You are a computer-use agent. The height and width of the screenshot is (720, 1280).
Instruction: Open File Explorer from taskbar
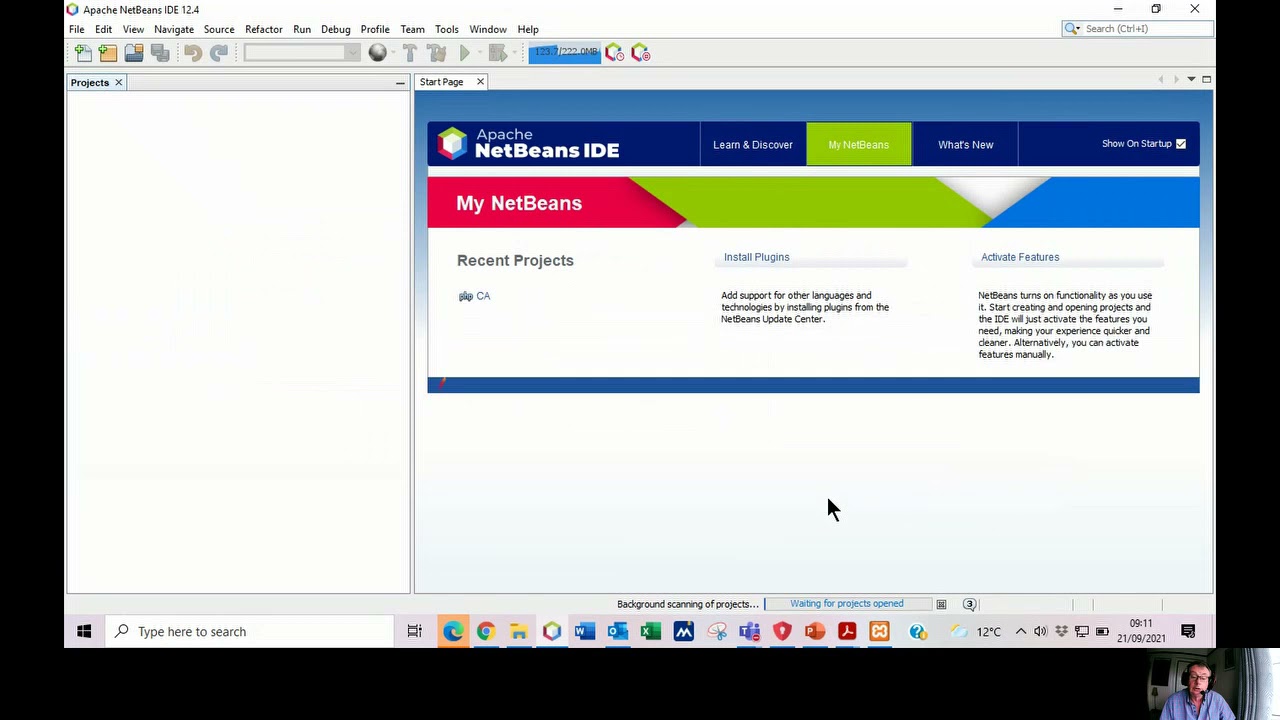pos(519,631)
